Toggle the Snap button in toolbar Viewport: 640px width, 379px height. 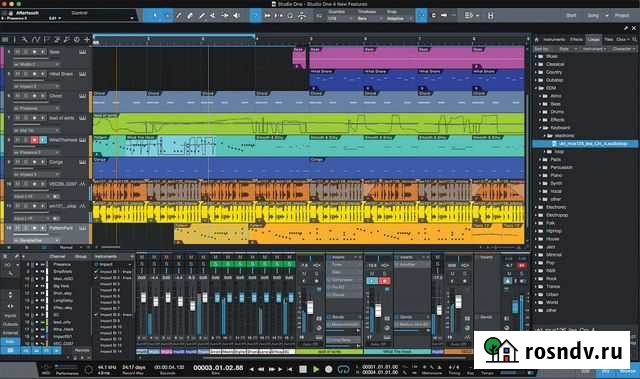[422, 16]
